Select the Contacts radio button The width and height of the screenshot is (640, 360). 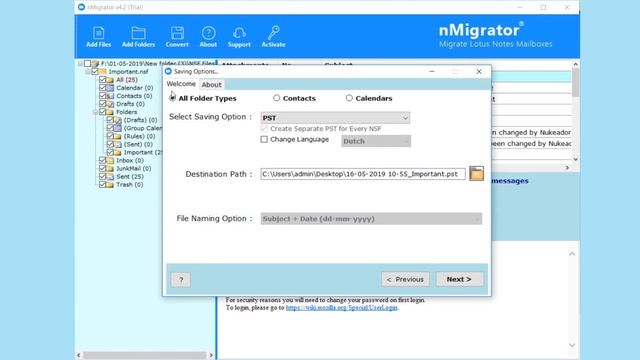[276, 98]
